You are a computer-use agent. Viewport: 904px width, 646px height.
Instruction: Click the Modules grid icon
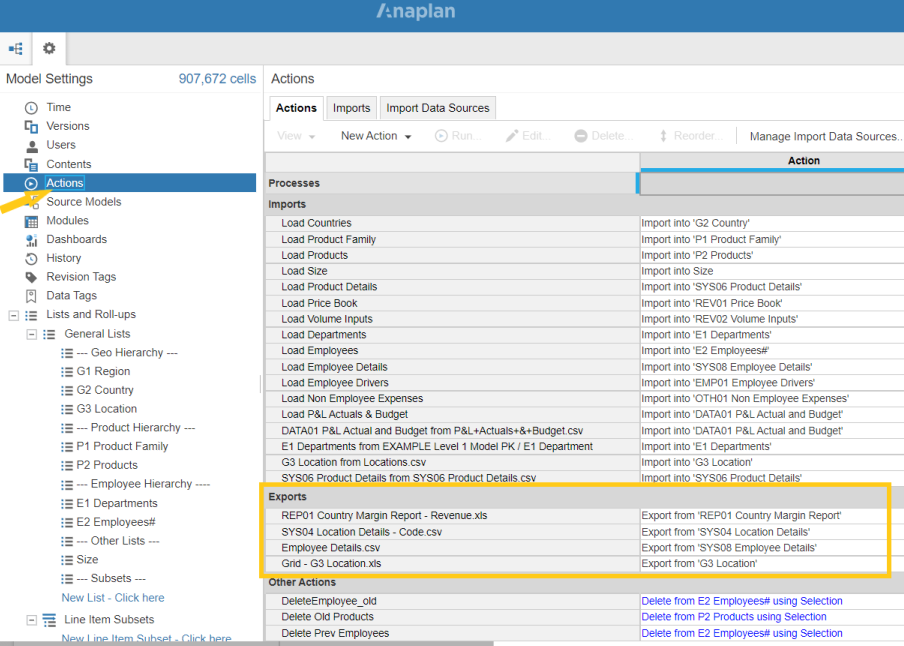pos(31,221)
